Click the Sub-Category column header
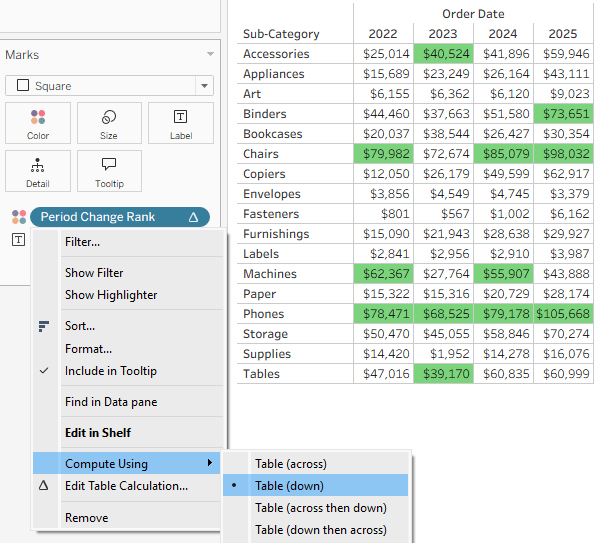 (x=281, y=34)
